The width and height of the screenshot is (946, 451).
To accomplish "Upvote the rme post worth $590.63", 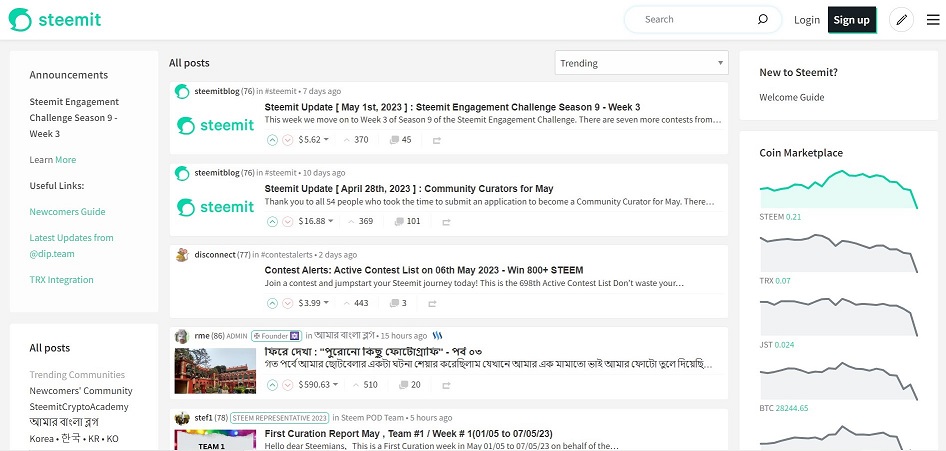I will [272, 385].
